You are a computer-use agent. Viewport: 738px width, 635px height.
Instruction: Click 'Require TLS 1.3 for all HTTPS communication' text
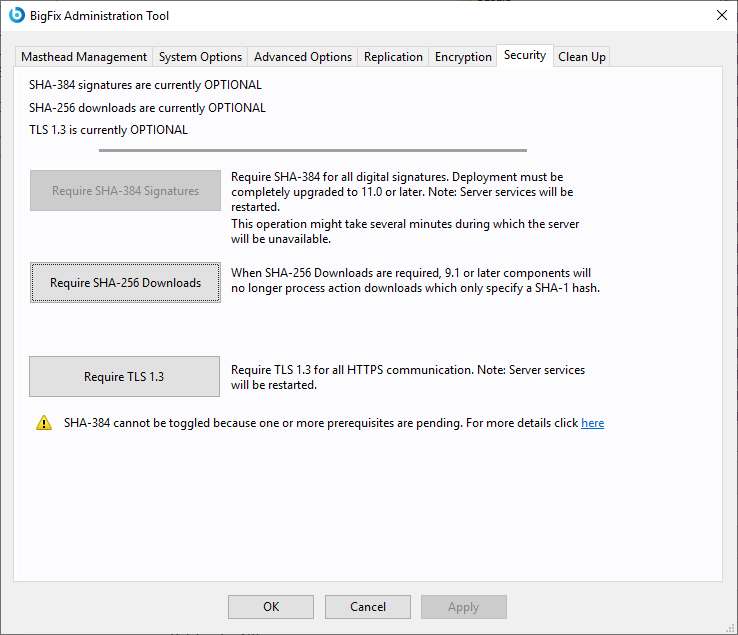pyautogui.click(x=408, y=377)
